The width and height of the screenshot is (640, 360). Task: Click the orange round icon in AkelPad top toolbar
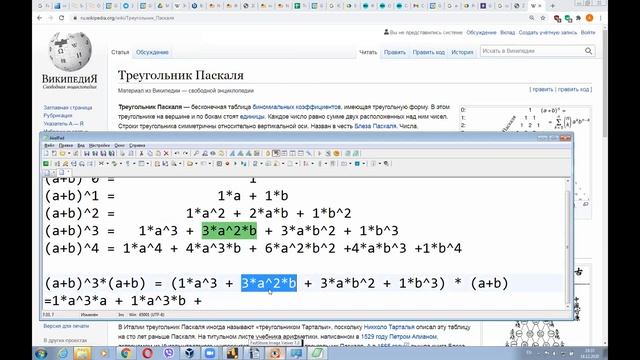click(x=336, y=153)
